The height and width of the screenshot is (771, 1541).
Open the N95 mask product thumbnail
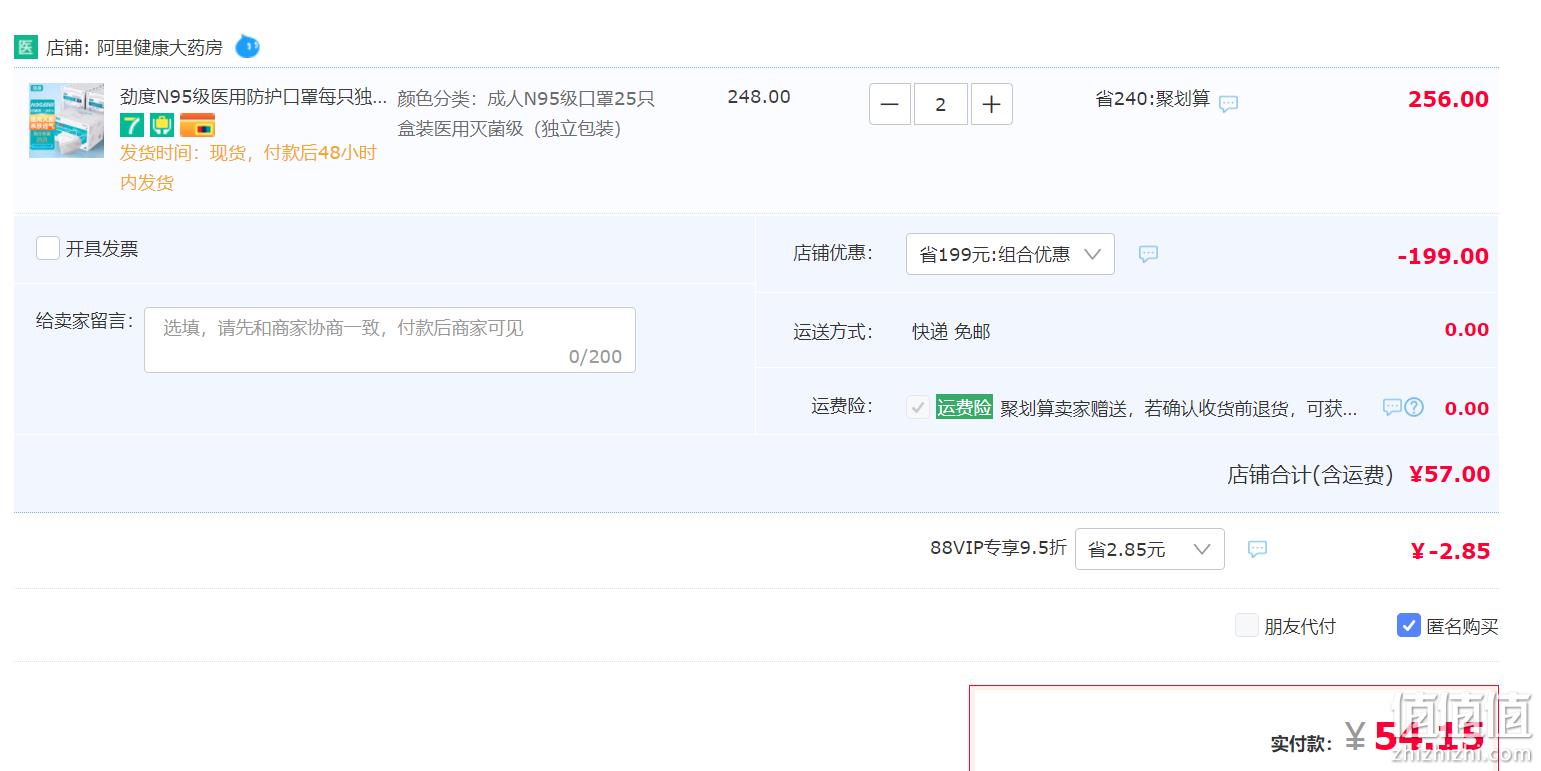(67, 120)
